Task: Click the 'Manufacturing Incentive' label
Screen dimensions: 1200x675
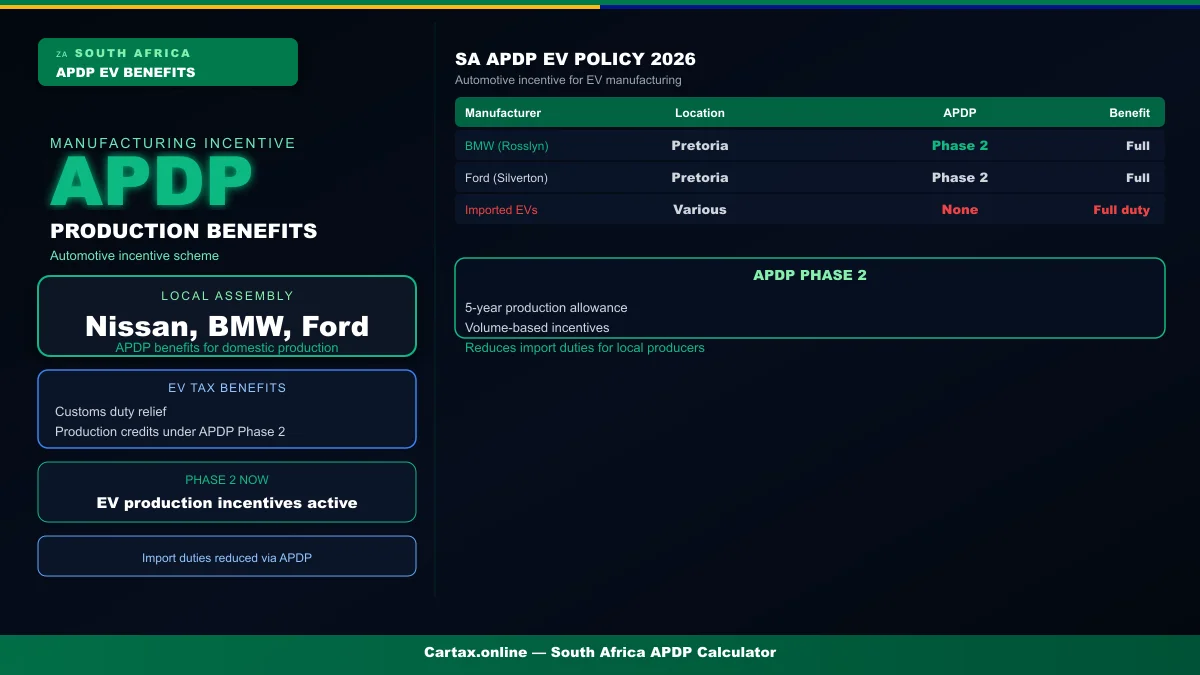Action: coord(173,143)
